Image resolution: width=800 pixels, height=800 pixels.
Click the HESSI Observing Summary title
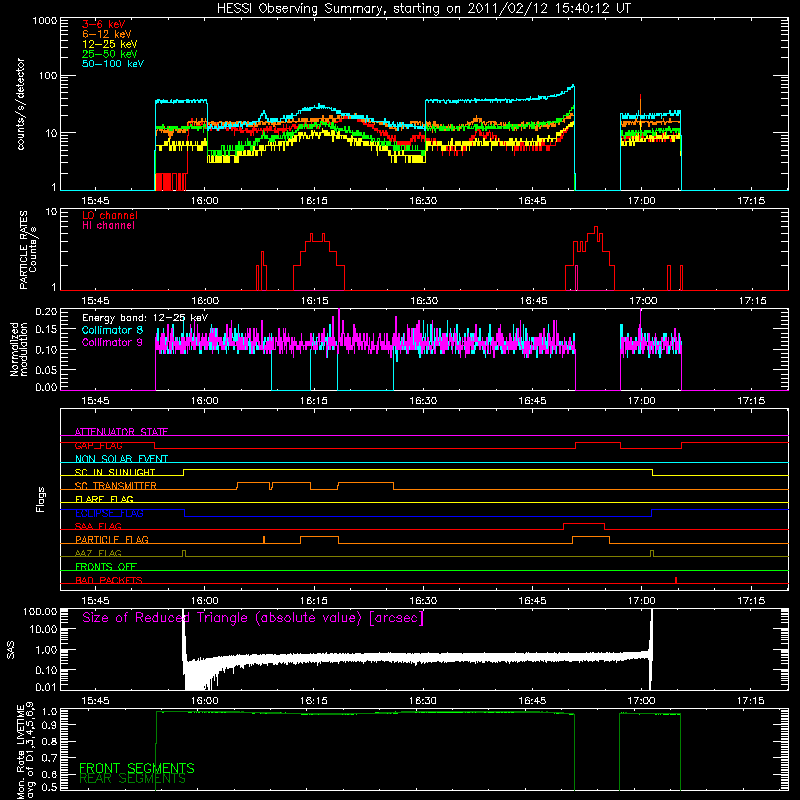pyautogui.click(x=423, y=9)
